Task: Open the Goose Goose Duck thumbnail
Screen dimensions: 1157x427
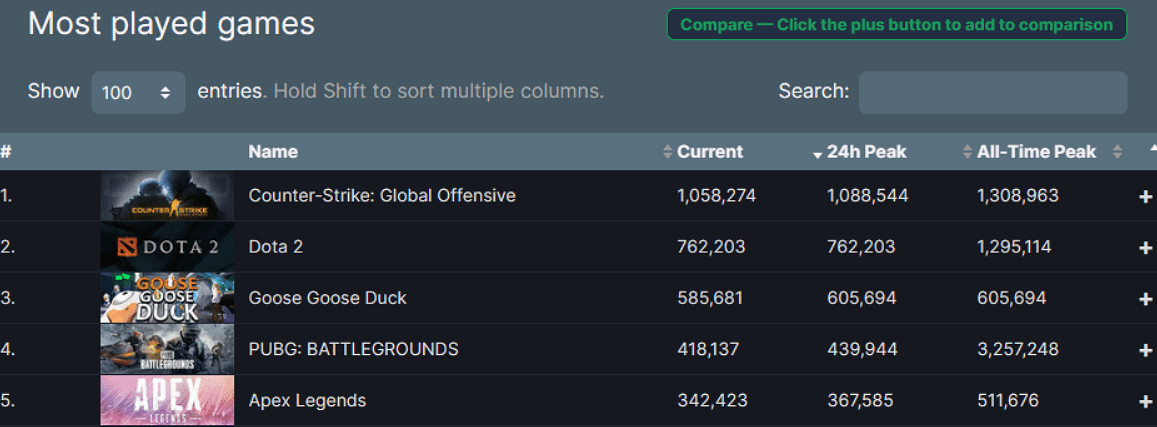Action: point(167,298)
